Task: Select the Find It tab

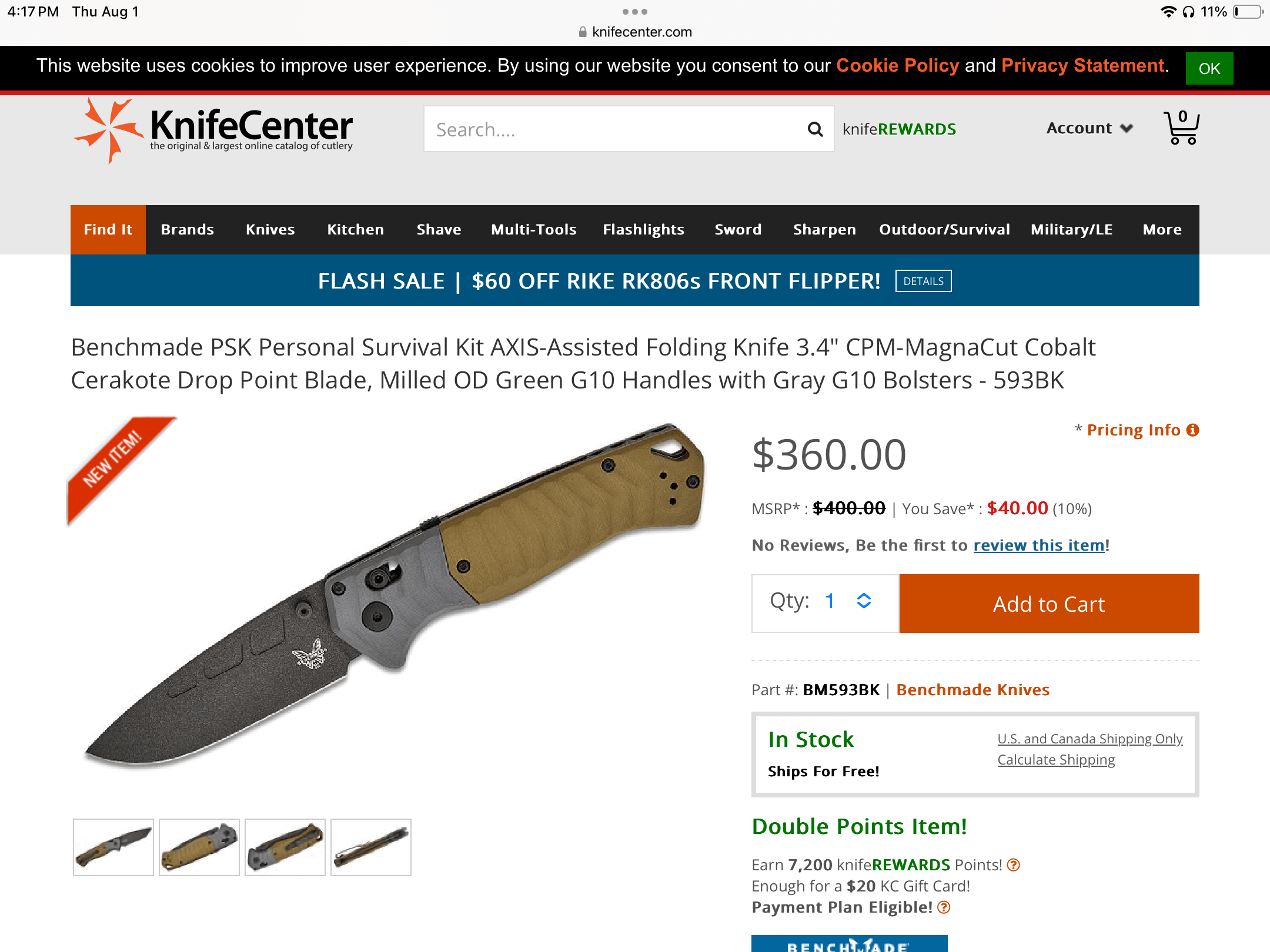Action: pyautogui.click(x=108, y=230)
